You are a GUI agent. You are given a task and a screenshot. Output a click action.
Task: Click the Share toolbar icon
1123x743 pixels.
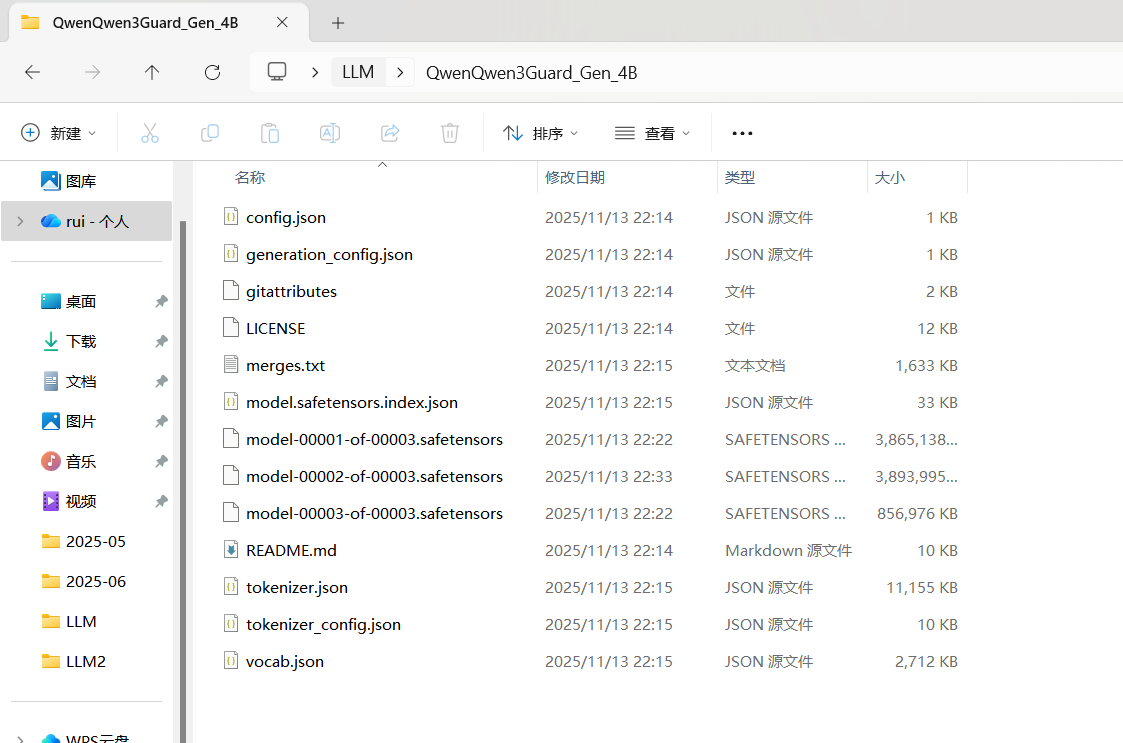[x=390, y=133]
